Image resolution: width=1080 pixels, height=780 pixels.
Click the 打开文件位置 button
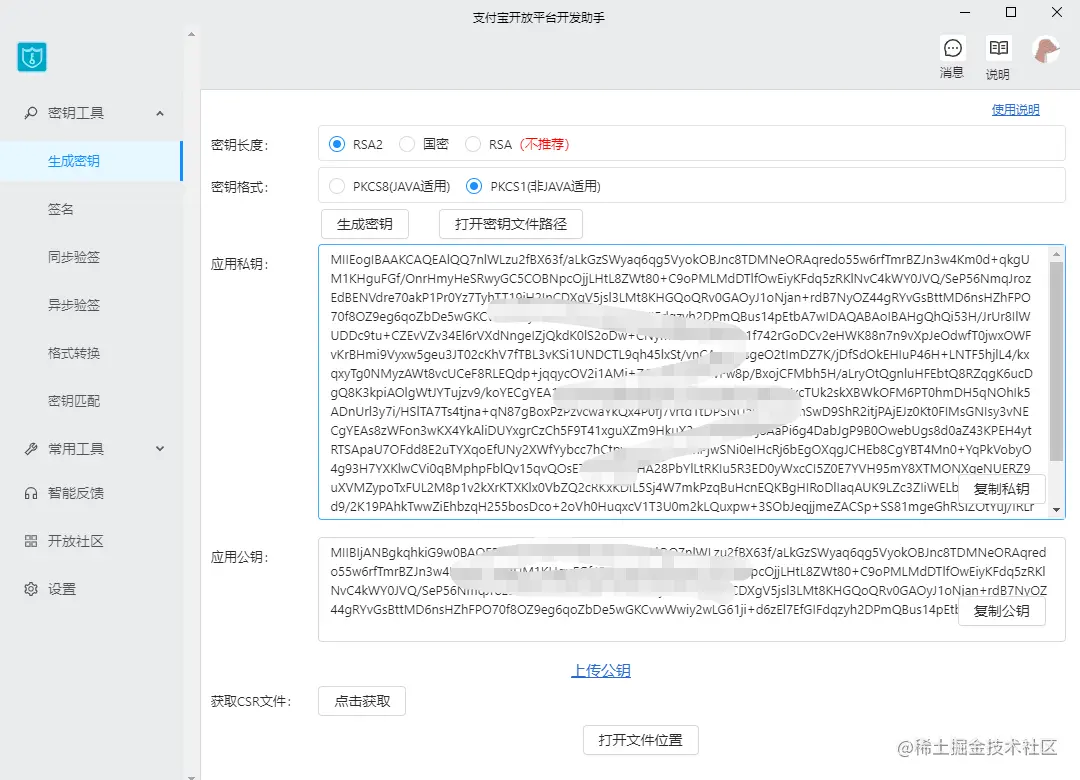tap(641, 740)
